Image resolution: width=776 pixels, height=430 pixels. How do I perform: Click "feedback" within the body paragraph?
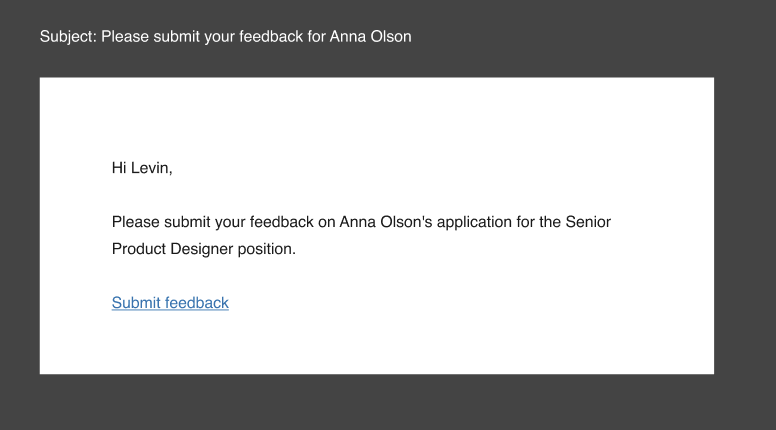281,222
